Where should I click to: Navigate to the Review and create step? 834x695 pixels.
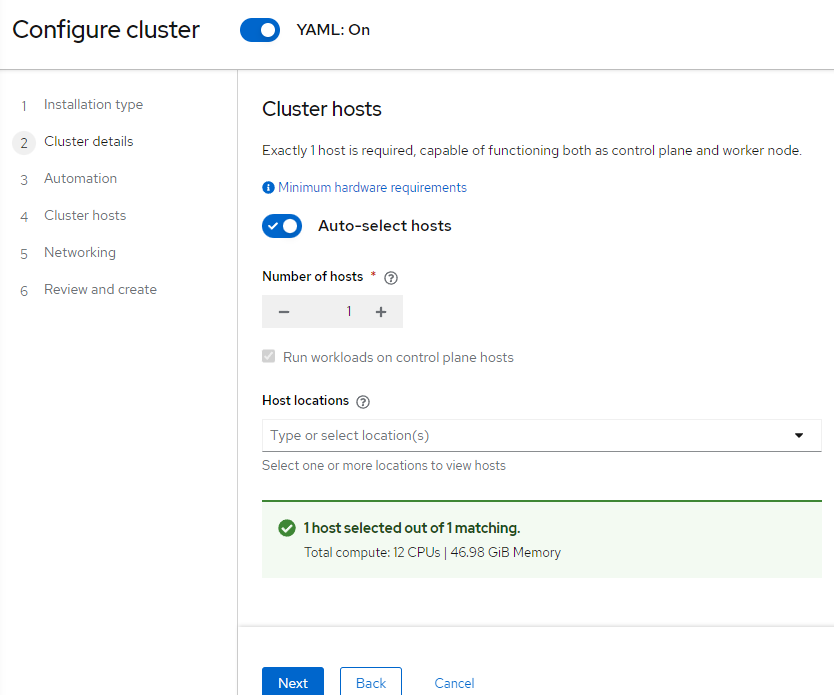pos(100,290)
